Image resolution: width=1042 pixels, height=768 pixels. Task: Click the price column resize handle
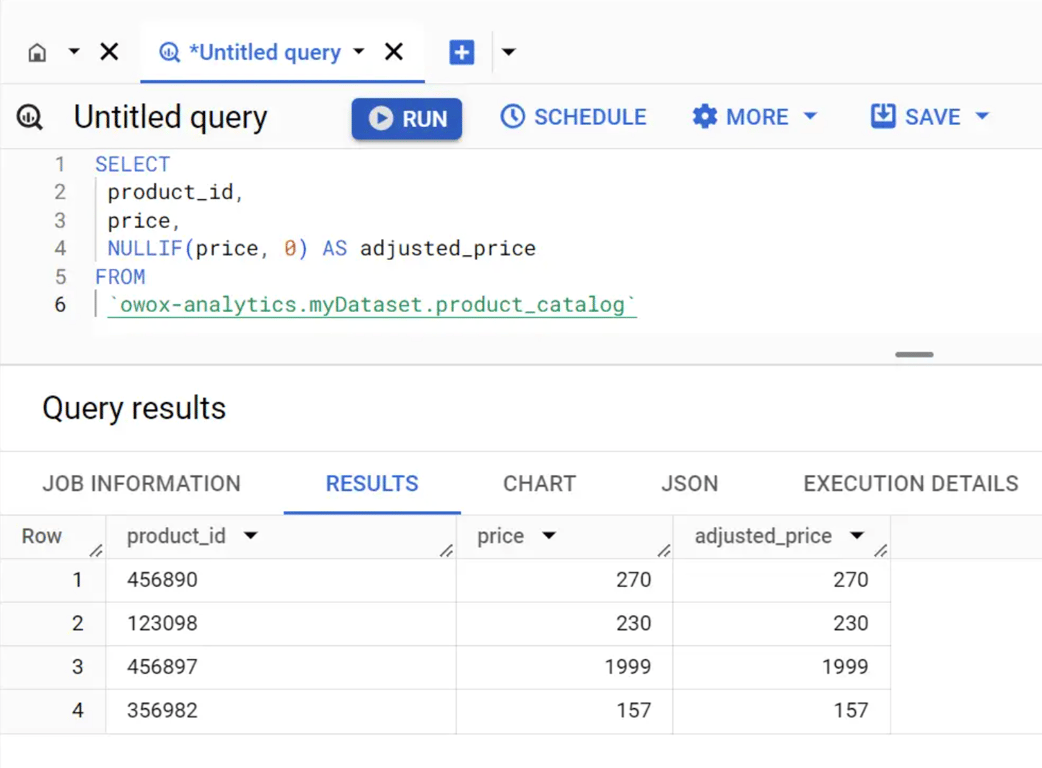664,550
